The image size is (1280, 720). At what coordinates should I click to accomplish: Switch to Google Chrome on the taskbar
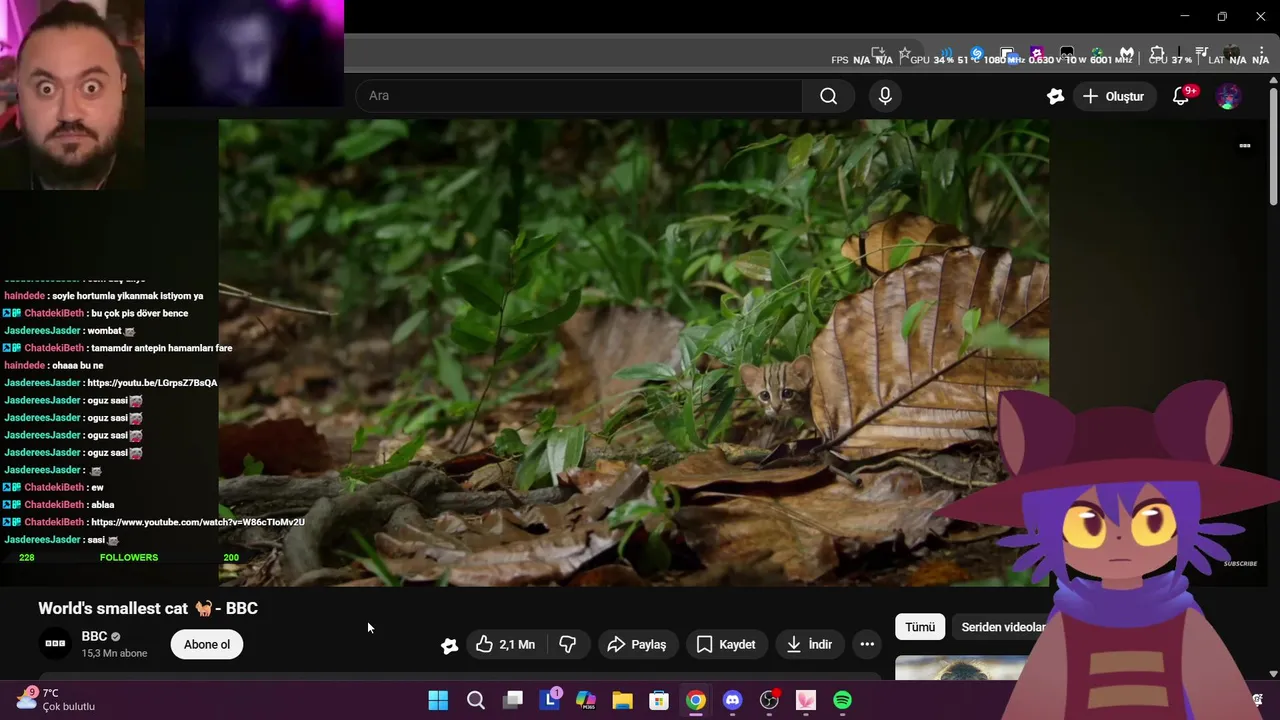[696, 700]
